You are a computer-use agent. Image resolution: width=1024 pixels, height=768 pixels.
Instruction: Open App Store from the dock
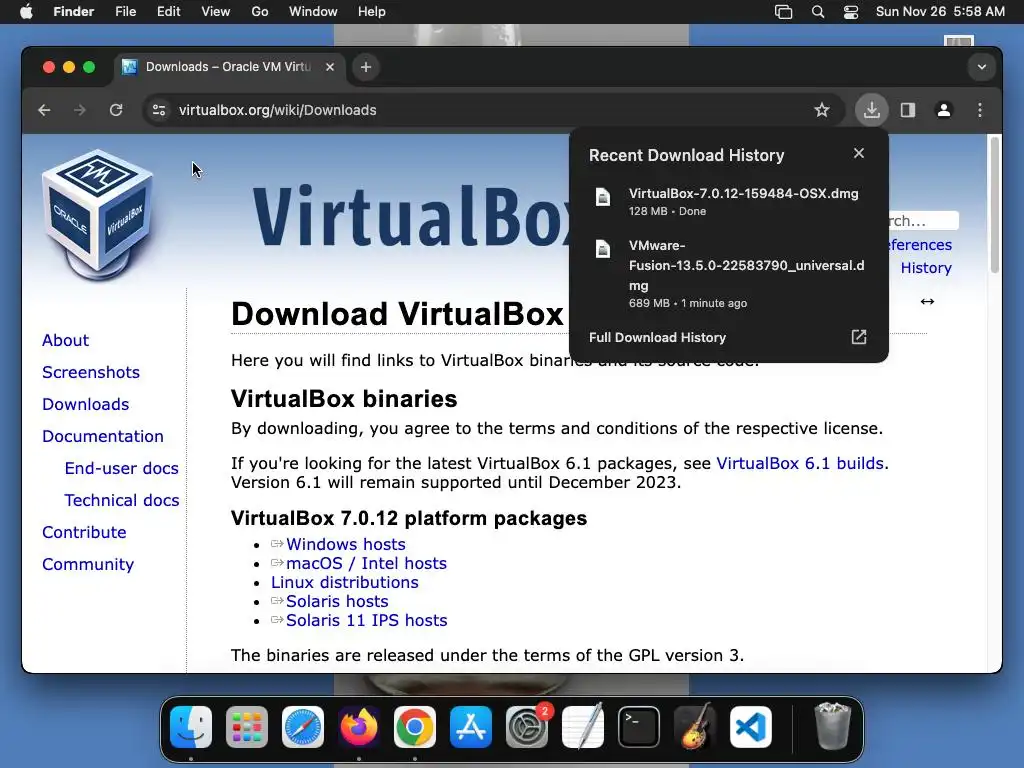click(471, 727)
